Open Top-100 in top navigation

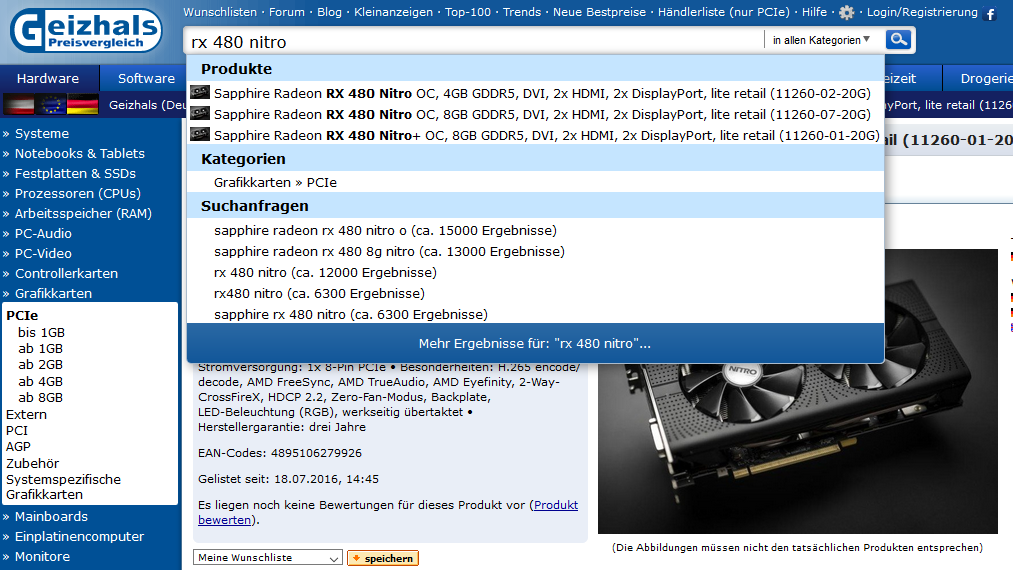pyautogui.click(x=468, y=12)
